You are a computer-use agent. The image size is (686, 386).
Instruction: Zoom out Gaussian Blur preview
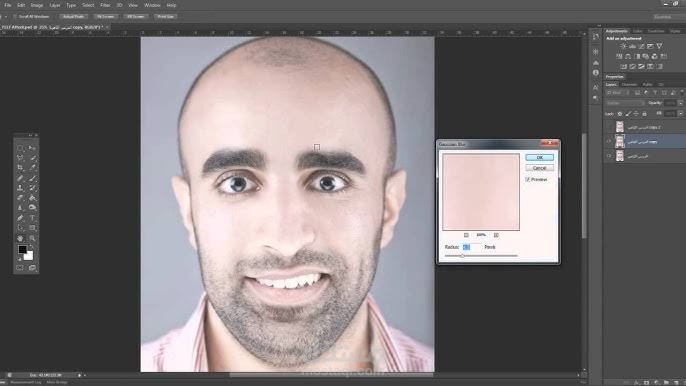[x=466, y=235]
